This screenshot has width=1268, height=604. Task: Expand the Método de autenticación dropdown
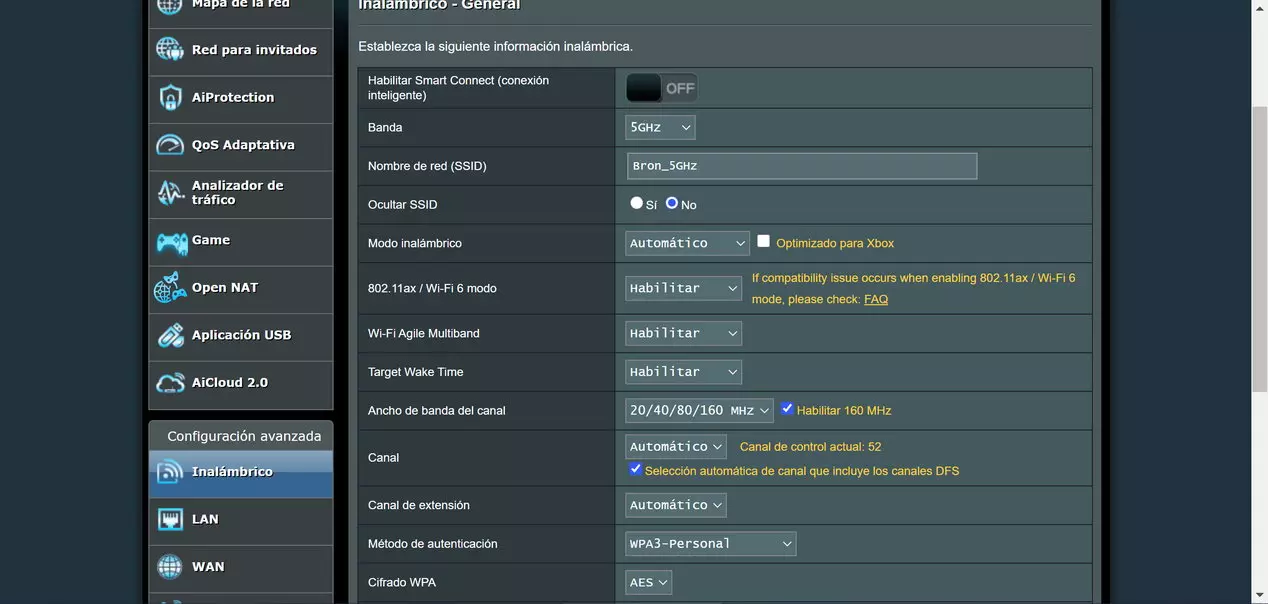click(x=710, y=544)
